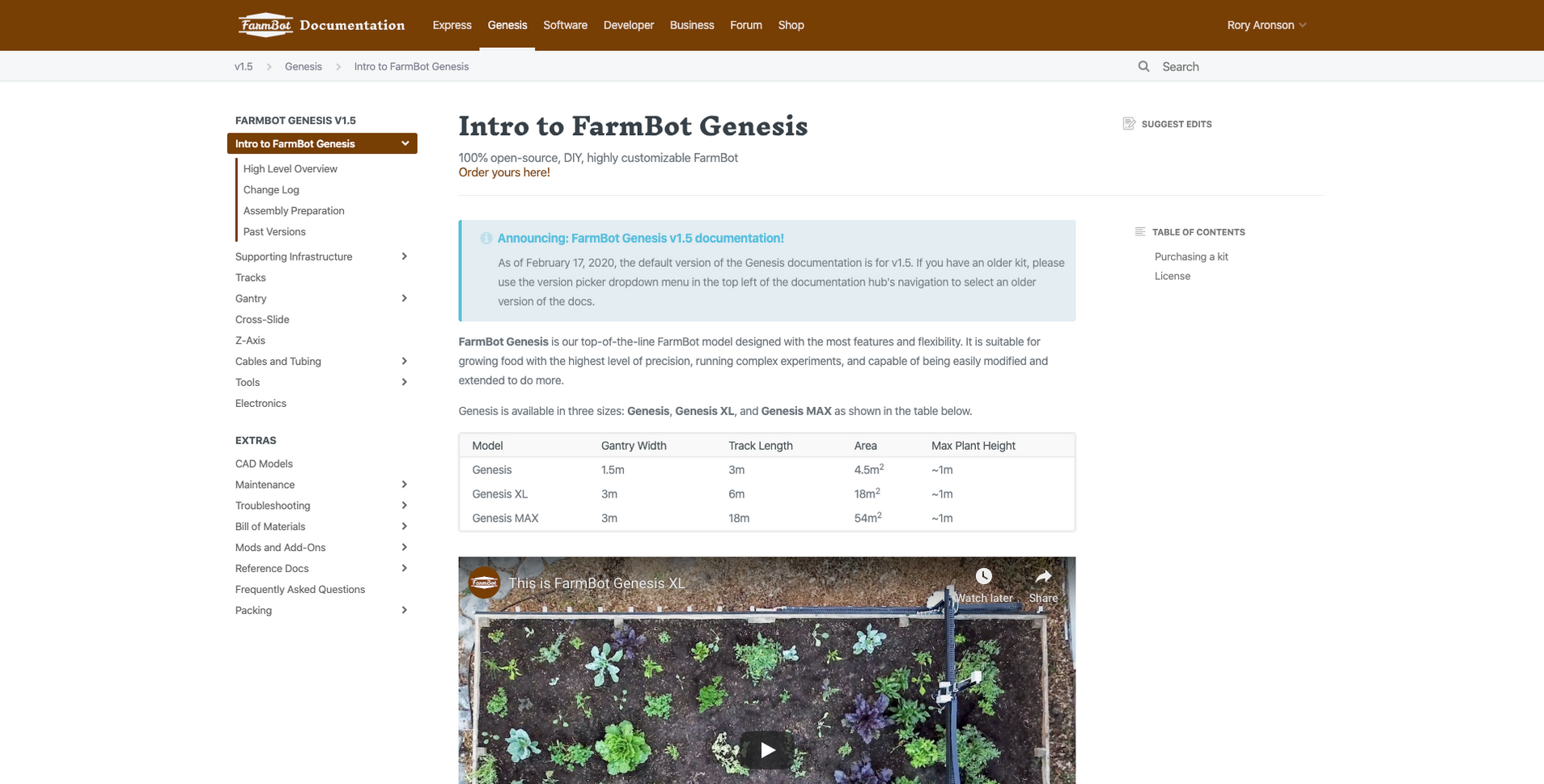1544x784 pixels.
Task: Expand the Gantry sidebar section
Action: (405, 298)
